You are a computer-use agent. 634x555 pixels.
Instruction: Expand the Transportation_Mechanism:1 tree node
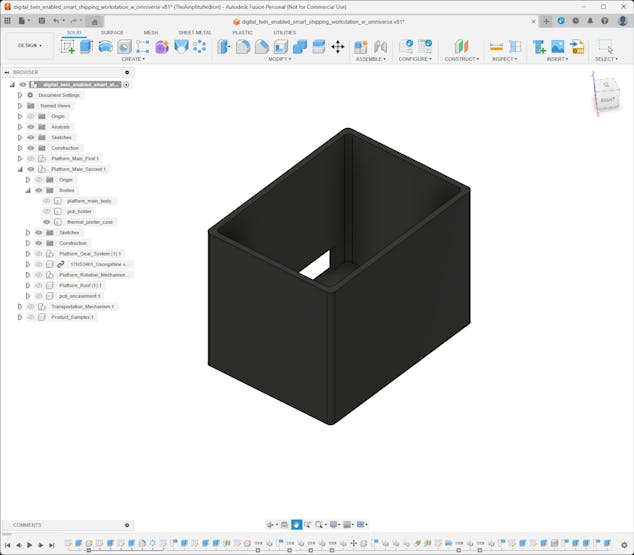coord(19,307)
